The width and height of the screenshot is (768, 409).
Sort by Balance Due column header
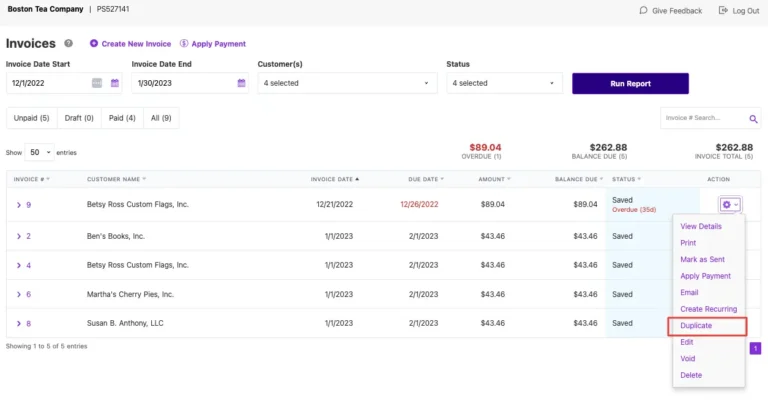[x=578, y=179]
